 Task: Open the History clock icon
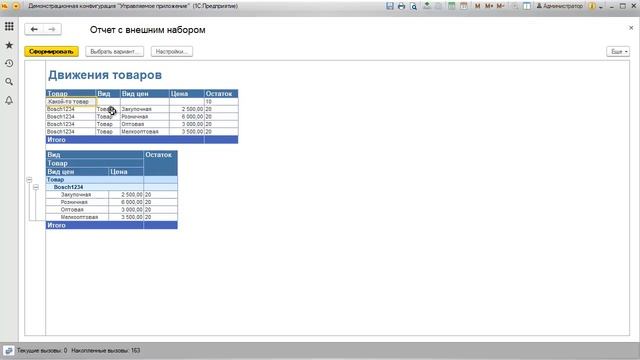click(9, 63)
